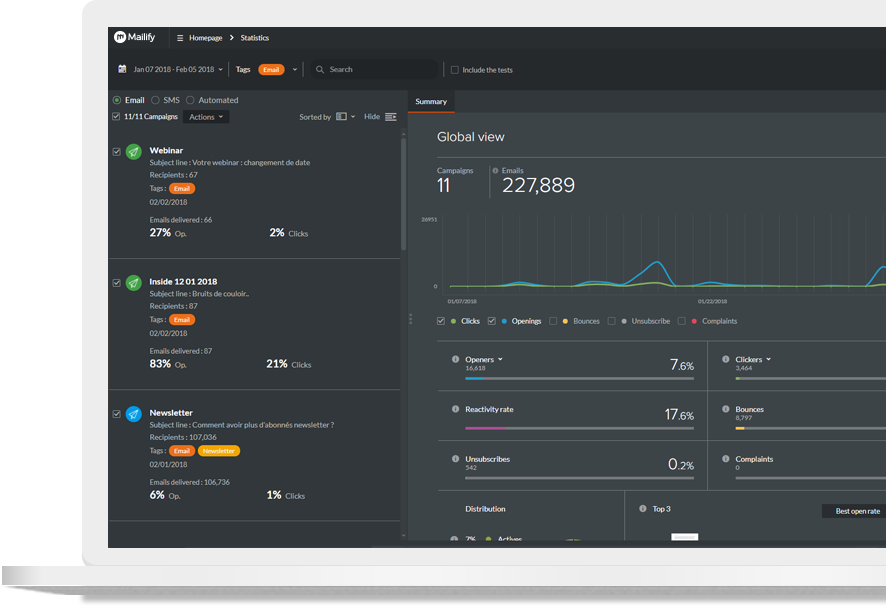The width and height of the screenshot is (886, 608).
Task: Click the info icon beside Unsubscribes
Action: (x=455, y=459)
